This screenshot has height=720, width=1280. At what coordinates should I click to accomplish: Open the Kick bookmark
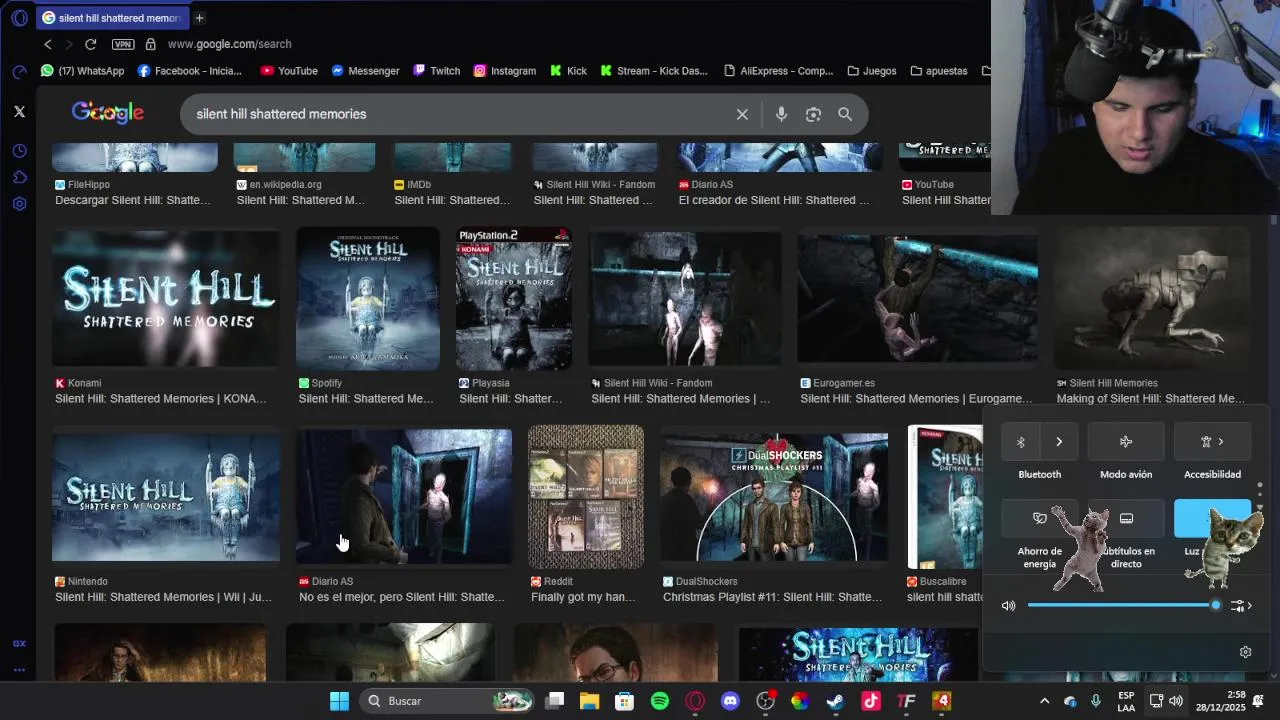click(x=568, y=71)
